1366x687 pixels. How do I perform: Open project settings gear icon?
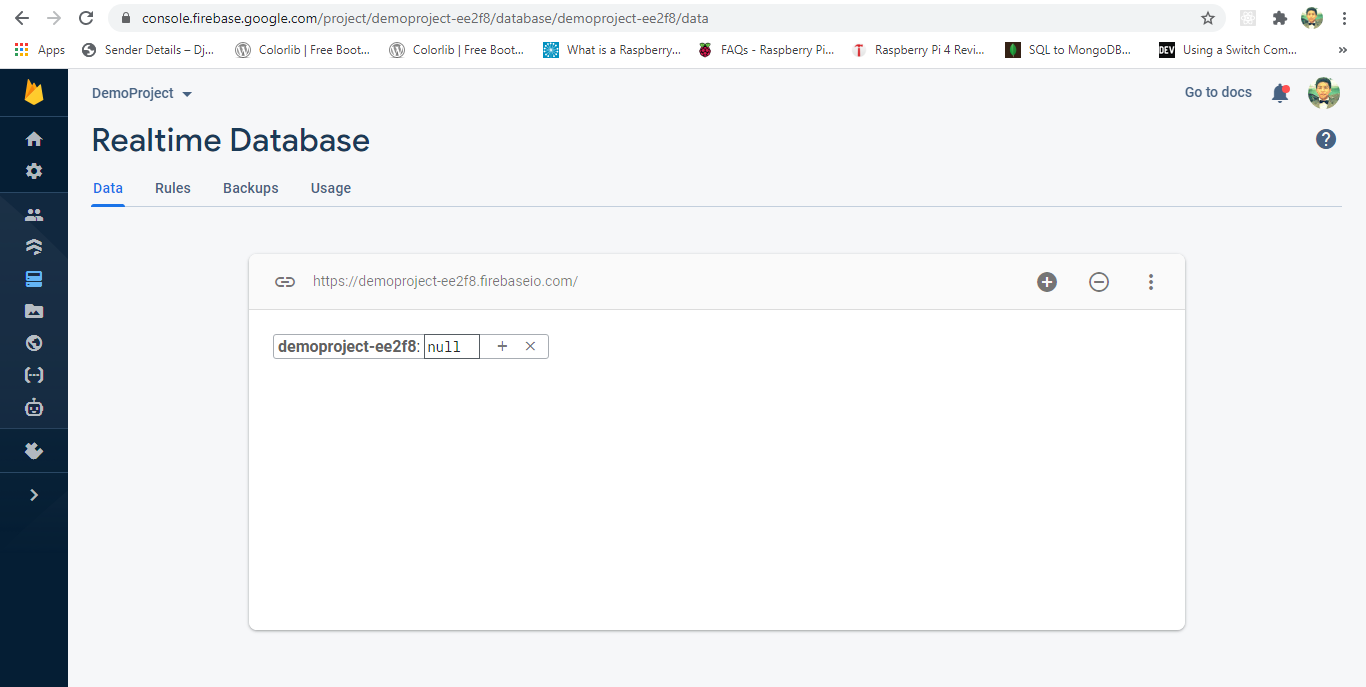(x=34, y=171)
